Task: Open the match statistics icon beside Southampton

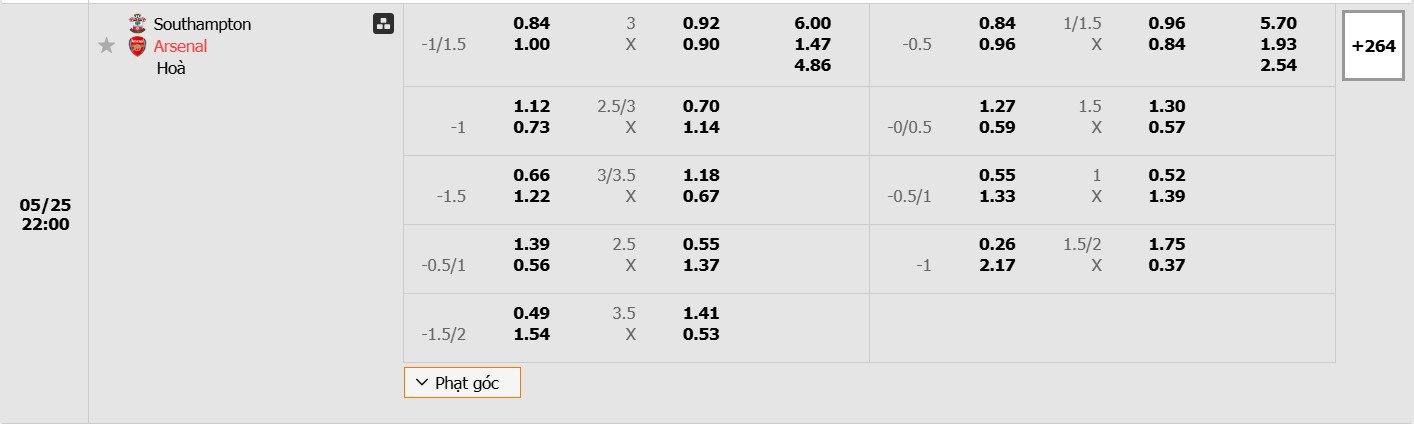Action: tap(383, 24)
